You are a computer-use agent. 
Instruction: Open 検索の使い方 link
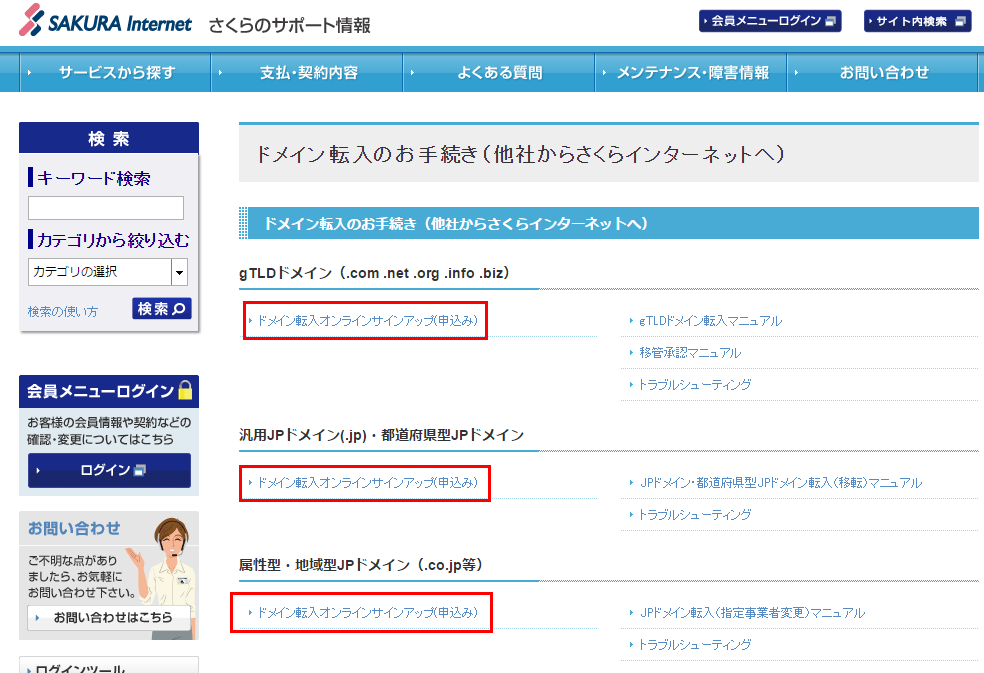[63, 311]
